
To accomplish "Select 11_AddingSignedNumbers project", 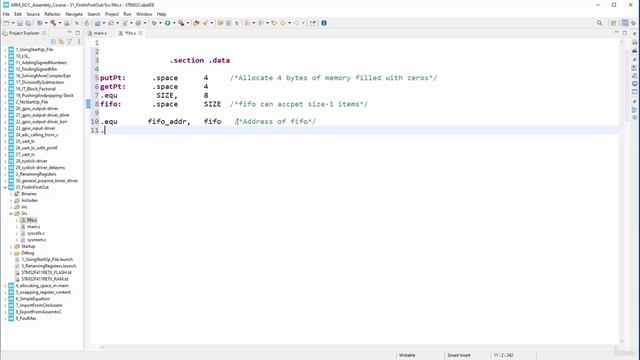I will pos(41,63).
